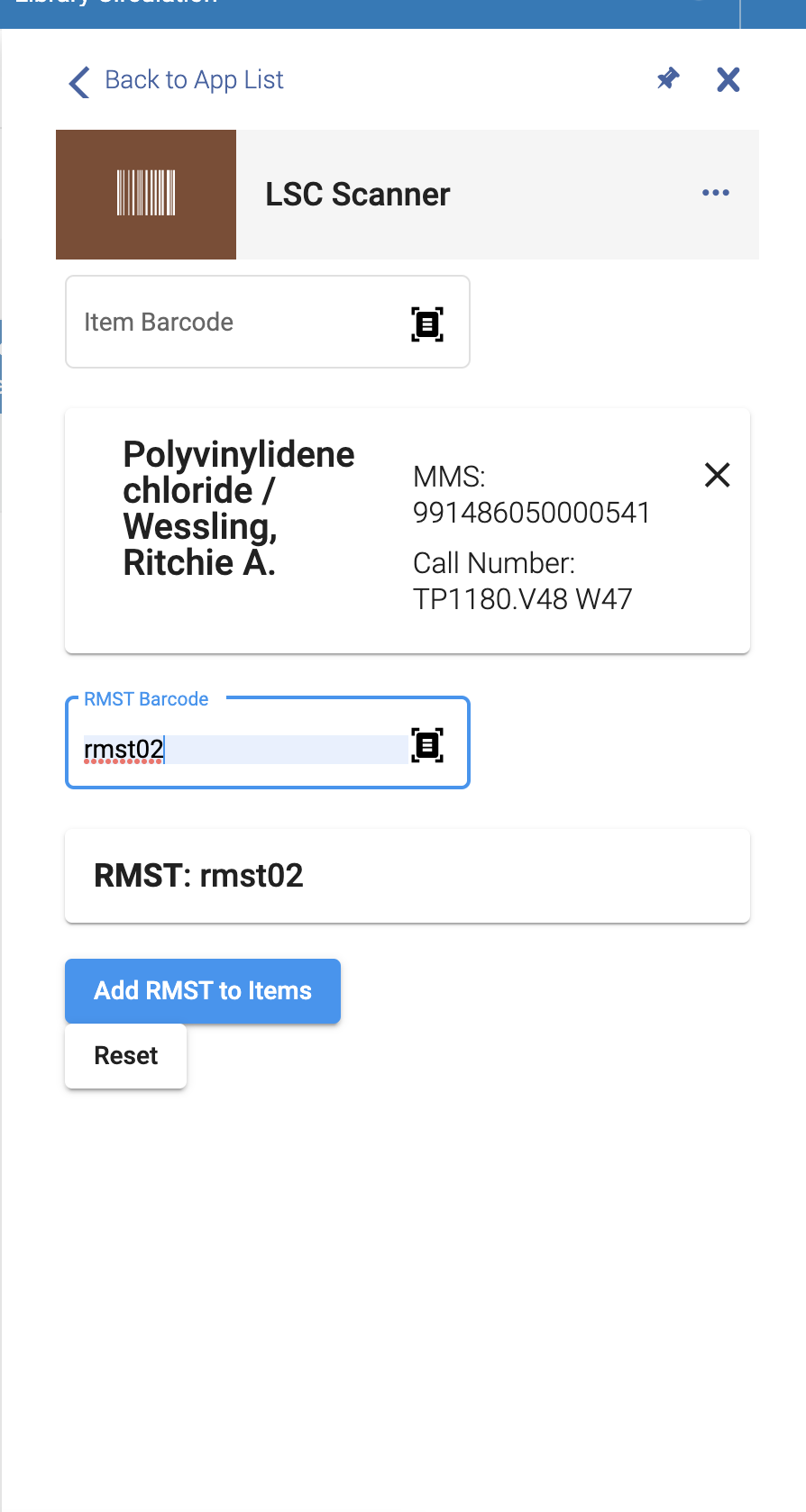This screenshot has width=806, height=1512.
Task: Click the brown barcode logo of LSC Scanner
Action: coord(145,192)
